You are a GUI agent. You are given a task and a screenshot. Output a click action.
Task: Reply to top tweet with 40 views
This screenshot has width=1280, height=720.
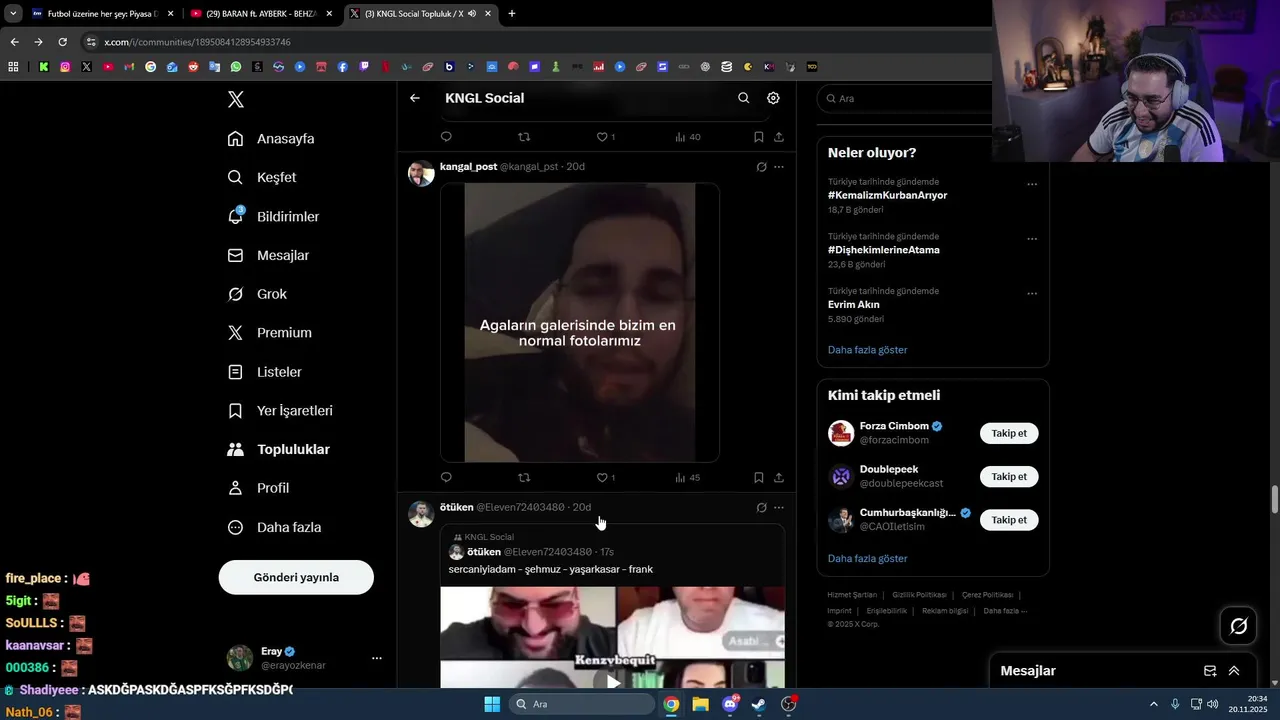tap(446, 137)
